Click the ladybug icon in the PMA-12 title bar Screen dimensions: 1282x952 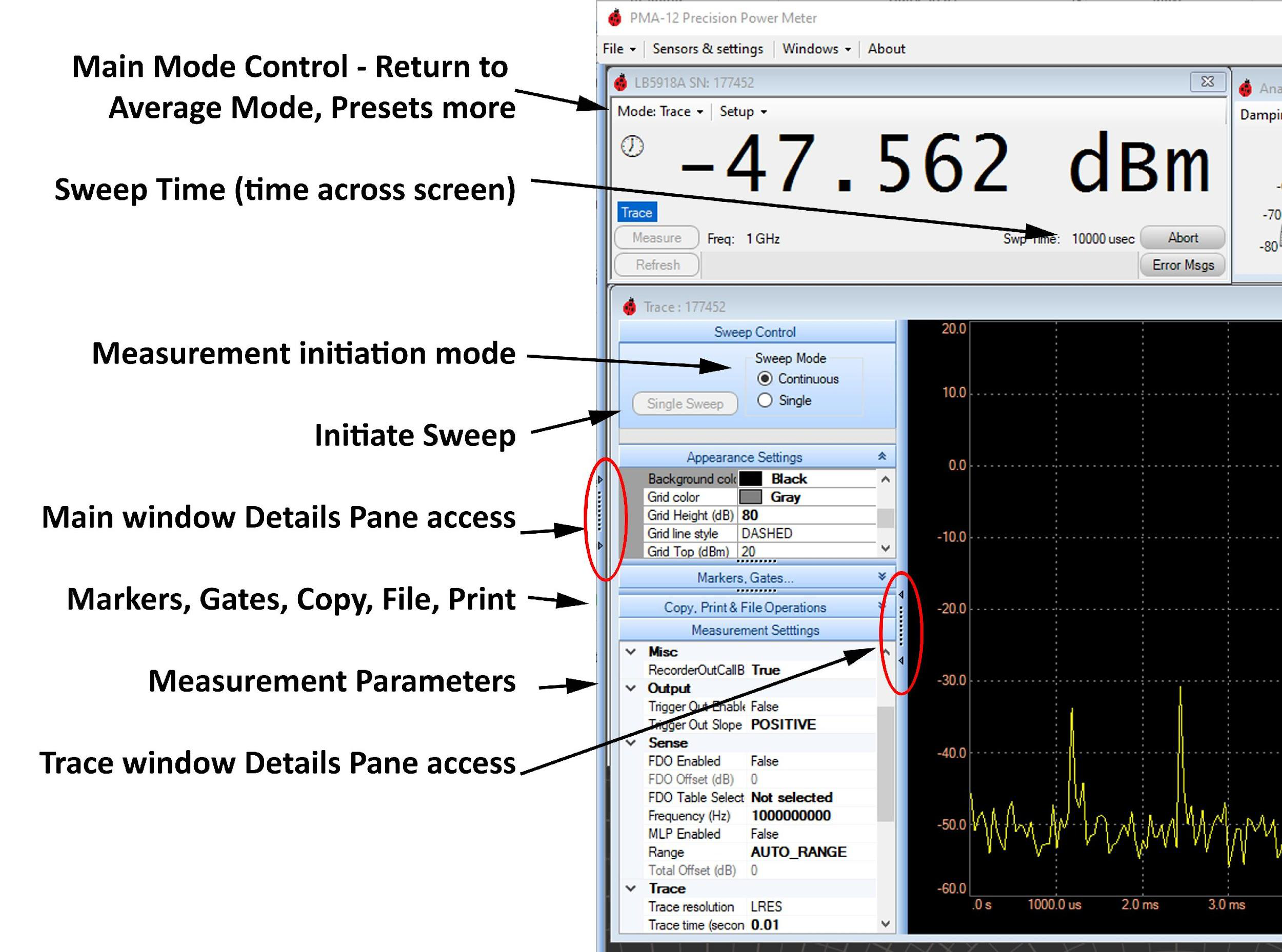[615, 18]
